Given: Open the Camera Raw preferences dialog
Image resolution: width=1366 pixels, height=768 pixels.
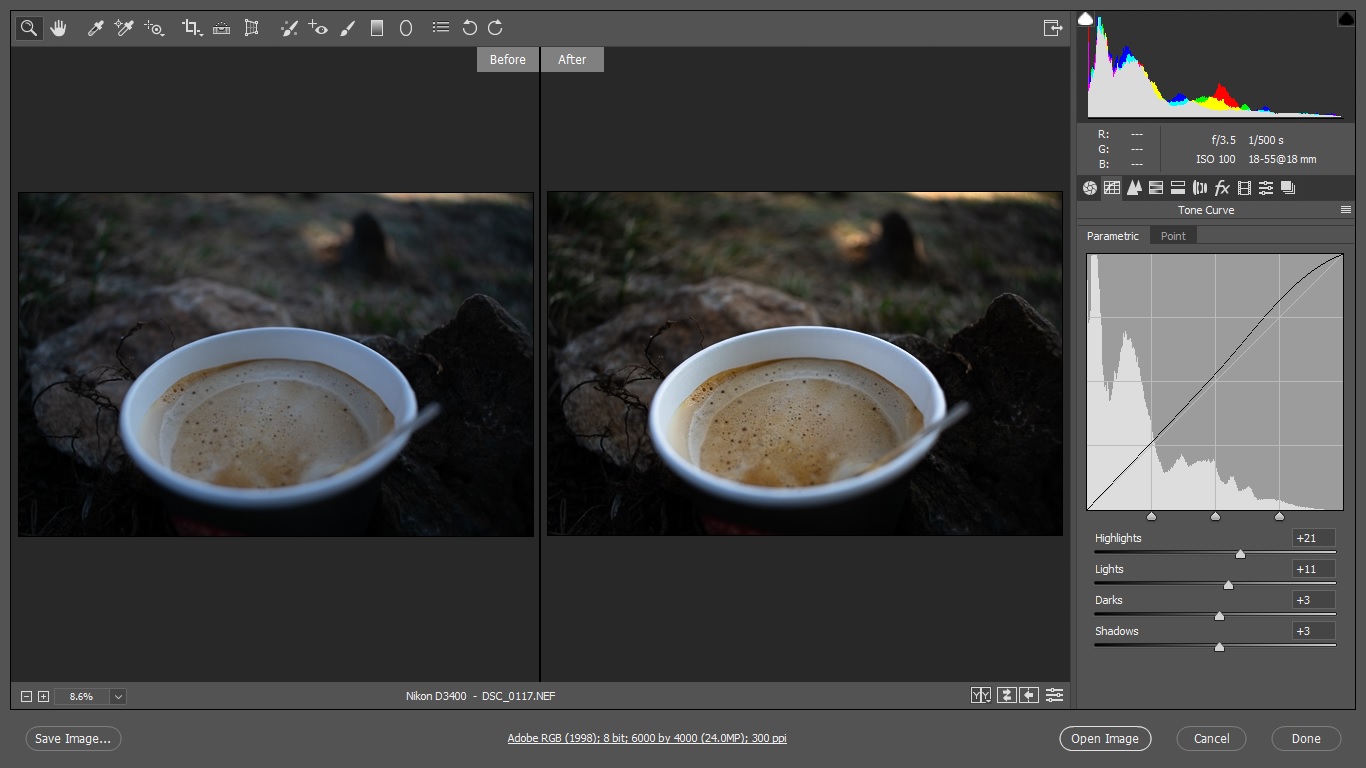Looking at the screenshot, I should (x=440, y=29).
